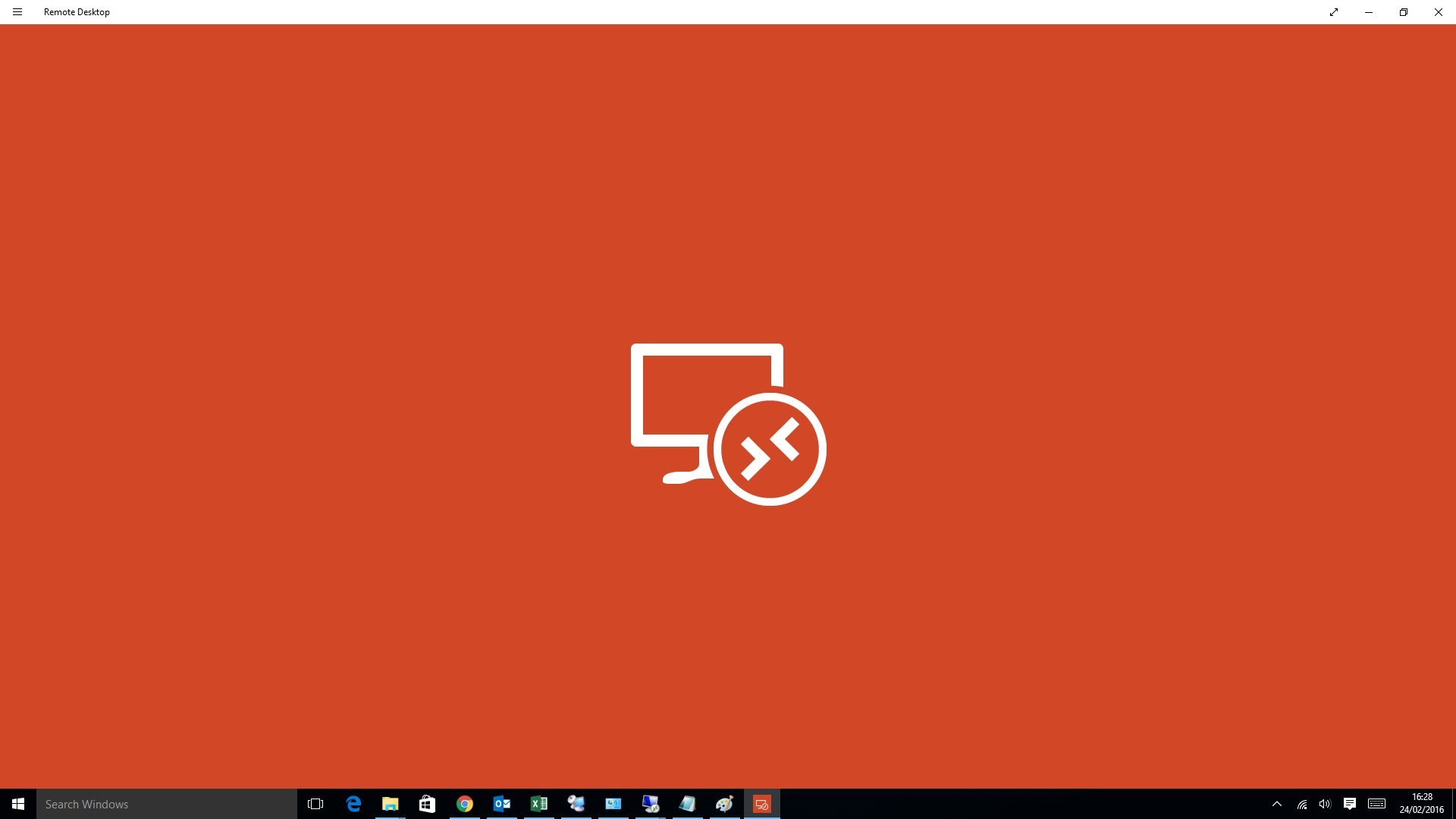Open File Explorer from the taskbar

click(x=391, y=804)
